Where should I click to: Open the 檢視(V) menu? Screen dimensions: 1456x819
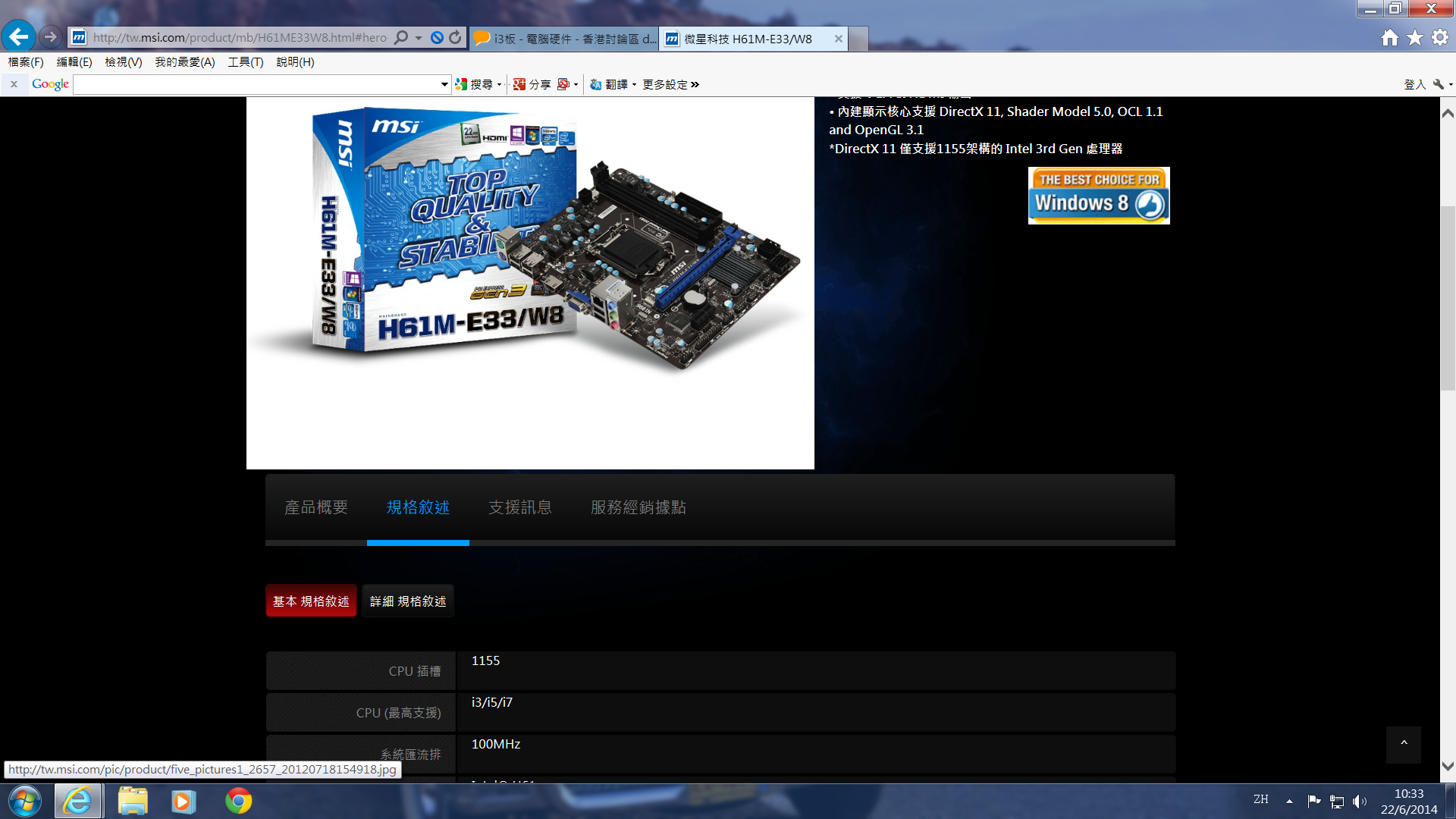(124, 62)
